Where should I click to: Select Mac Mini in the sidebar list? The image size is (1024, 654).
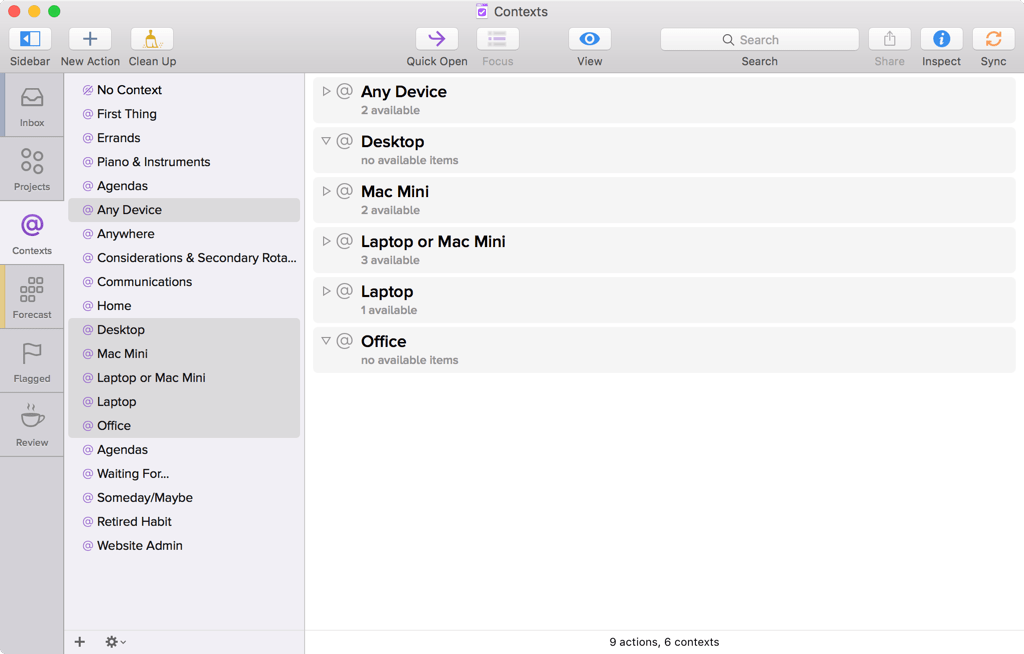184,354
